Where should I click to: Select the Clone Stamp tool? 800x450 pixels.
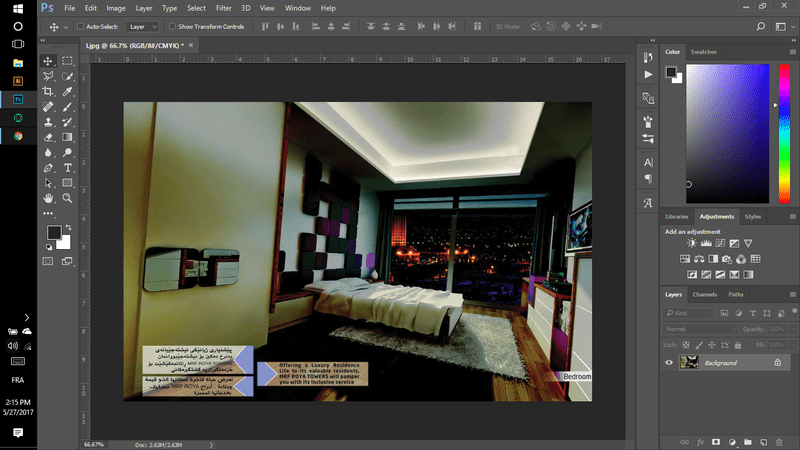[48, 121]
